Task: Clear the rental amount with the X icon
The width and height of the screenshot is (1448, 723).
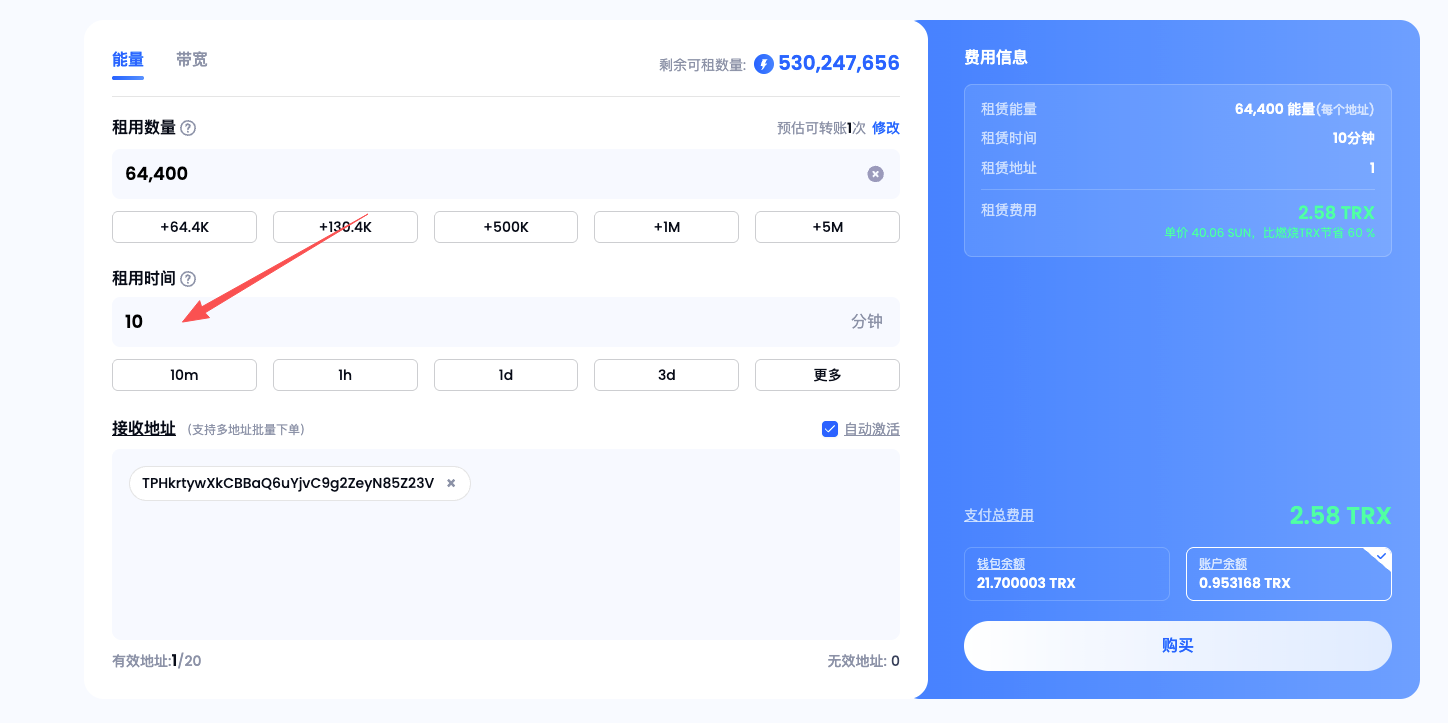Action: point(875,174)
